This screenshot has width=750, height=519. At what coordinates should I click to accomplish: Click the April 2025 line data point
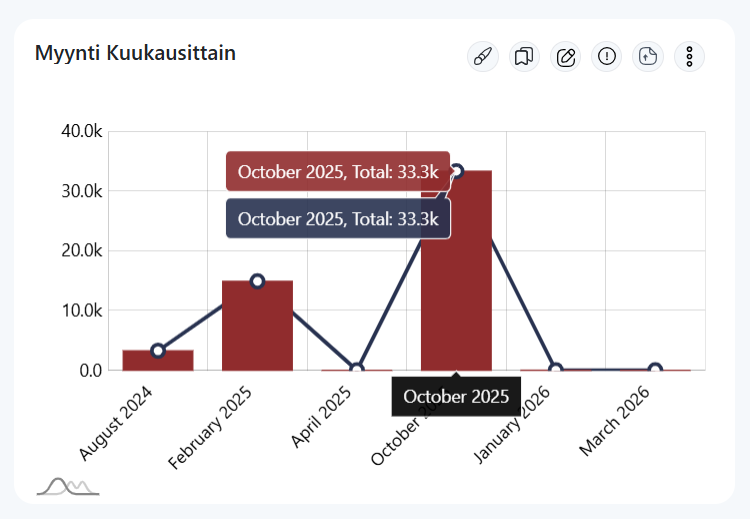pos(356,370)
